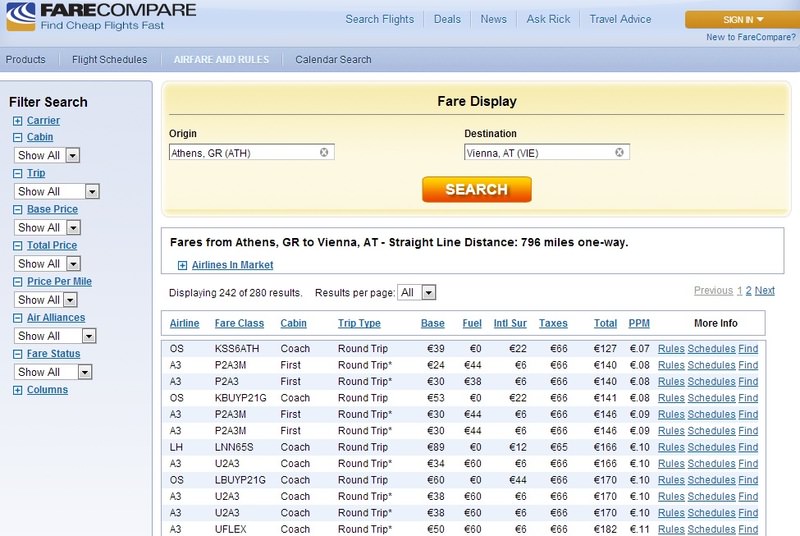The image size is (800, 536).
Task: Collapse the Total Price filter
Action: [17, 246]
